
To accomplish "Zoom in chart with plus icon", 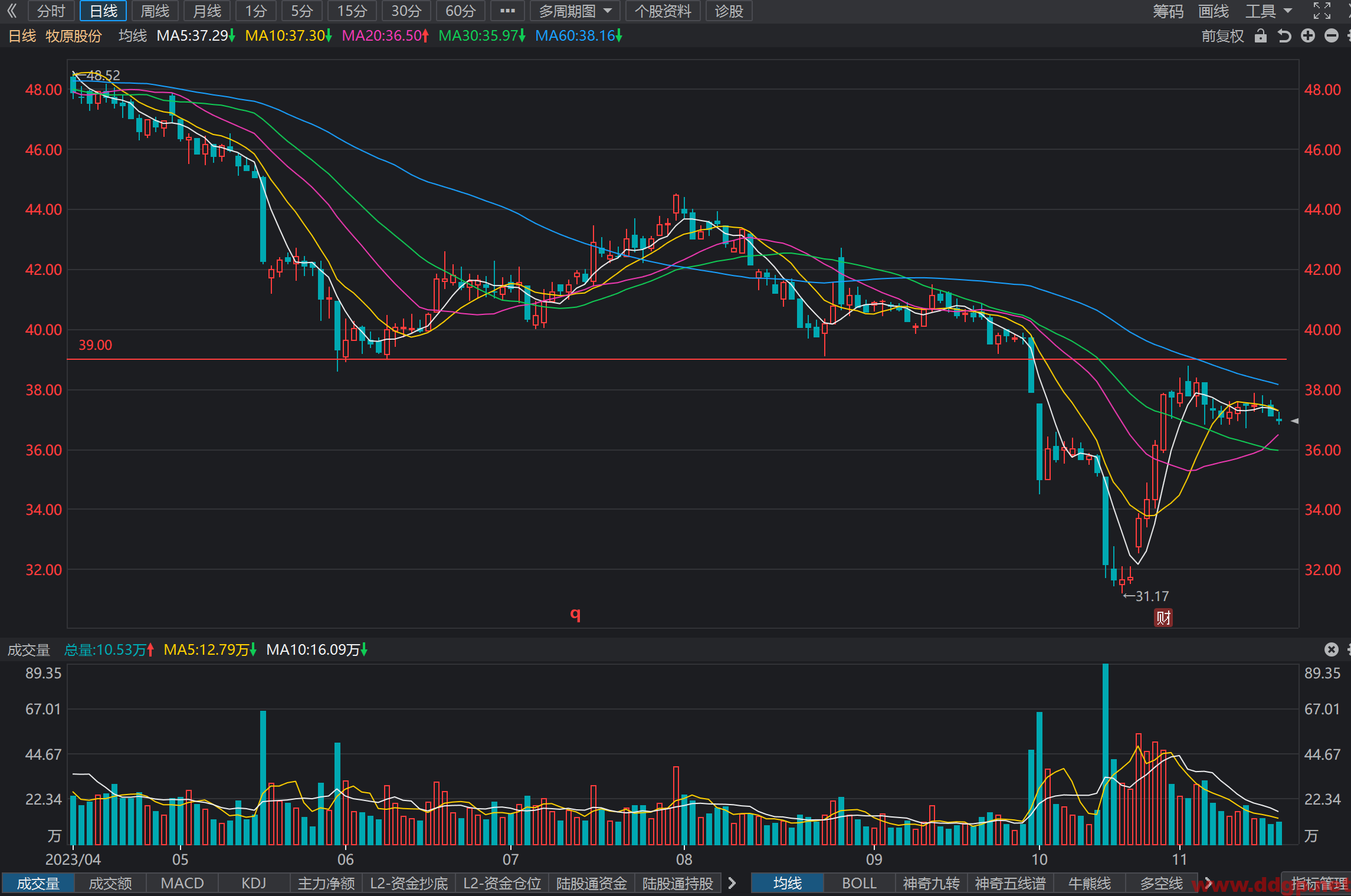I will (1308, 36).
